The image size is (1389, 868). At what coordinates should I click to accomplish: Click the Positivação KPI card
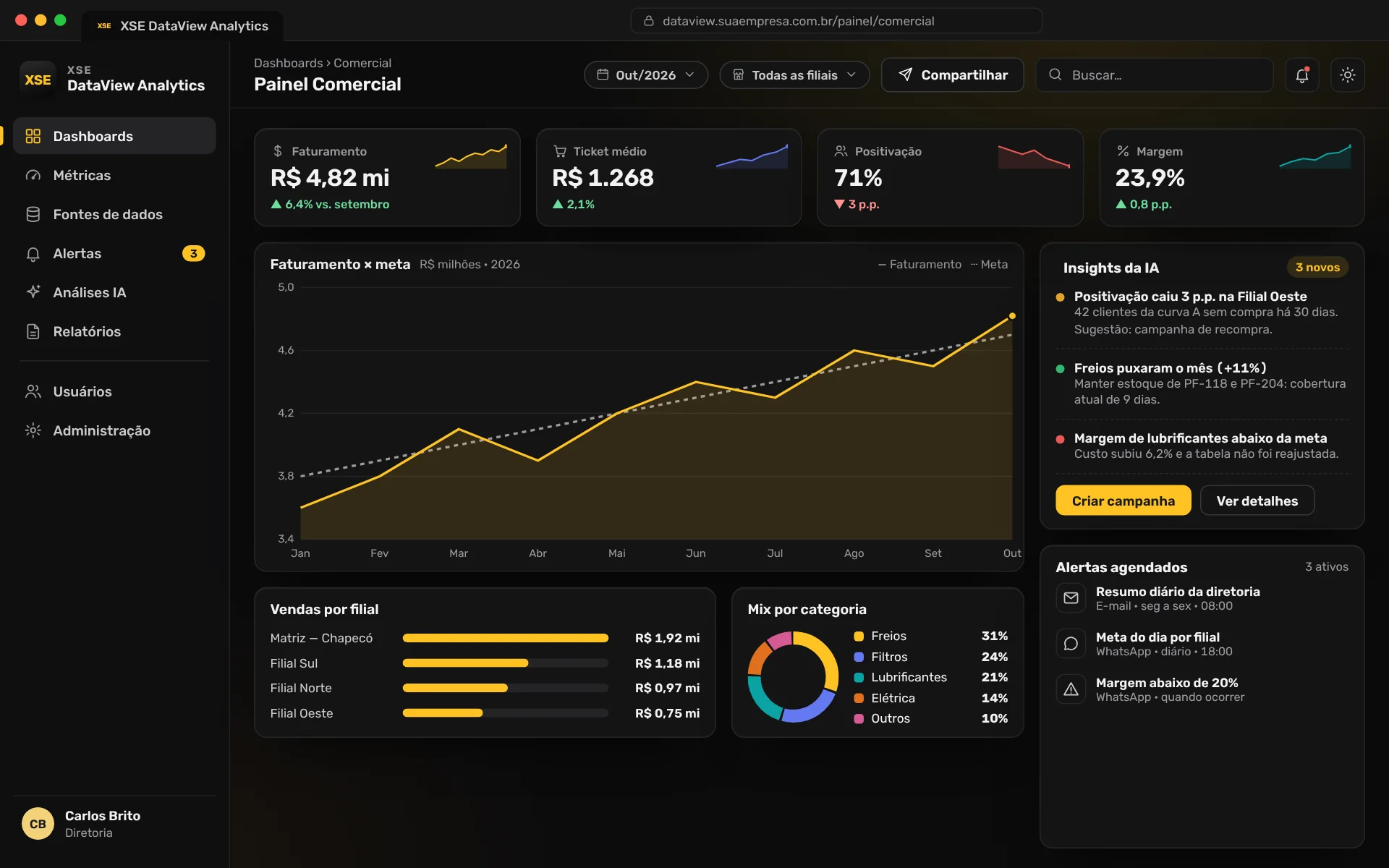(x=950, y=177)
